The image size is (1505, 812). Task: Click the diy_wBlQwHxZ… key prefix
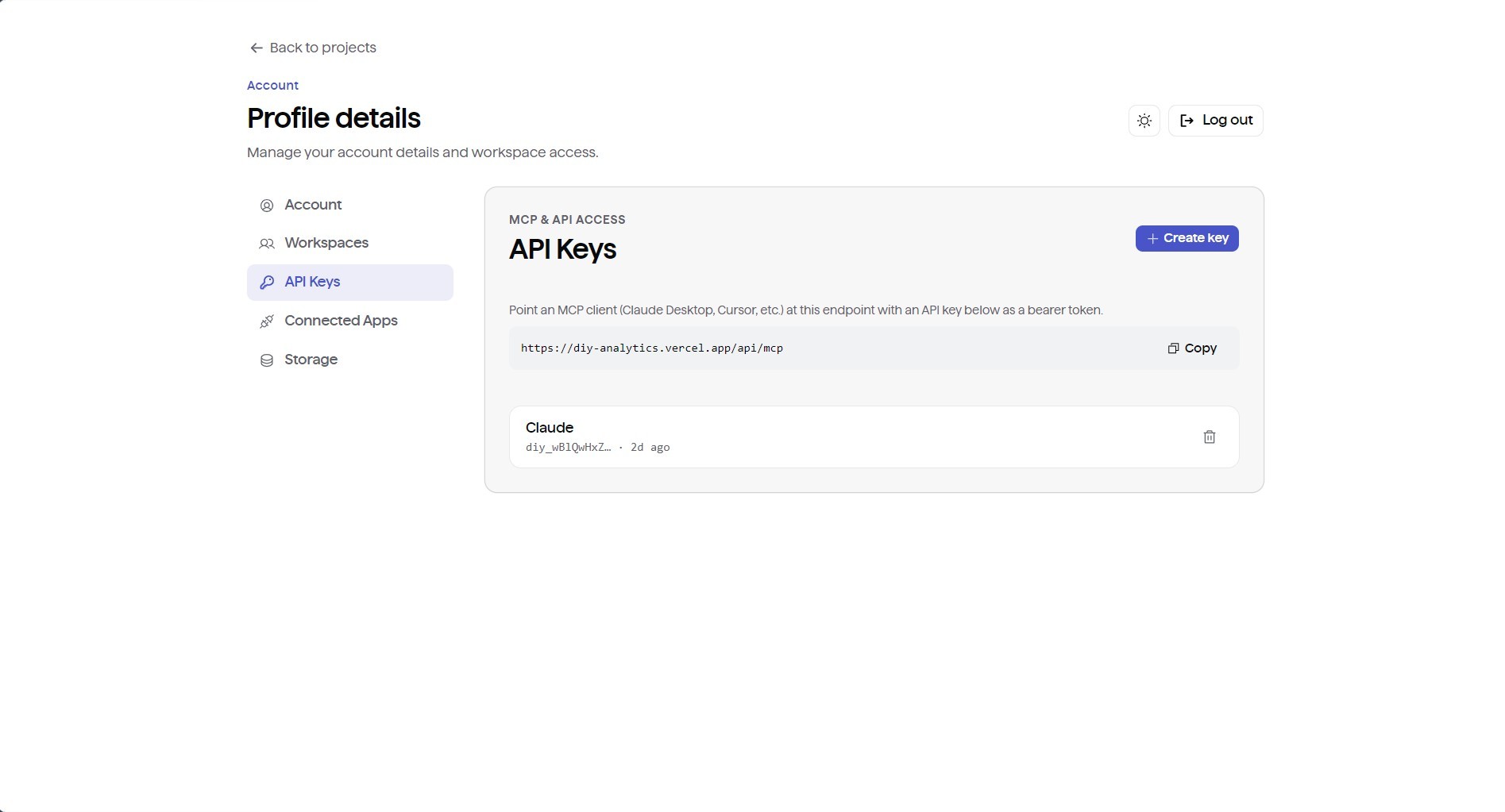pos(569,448)
